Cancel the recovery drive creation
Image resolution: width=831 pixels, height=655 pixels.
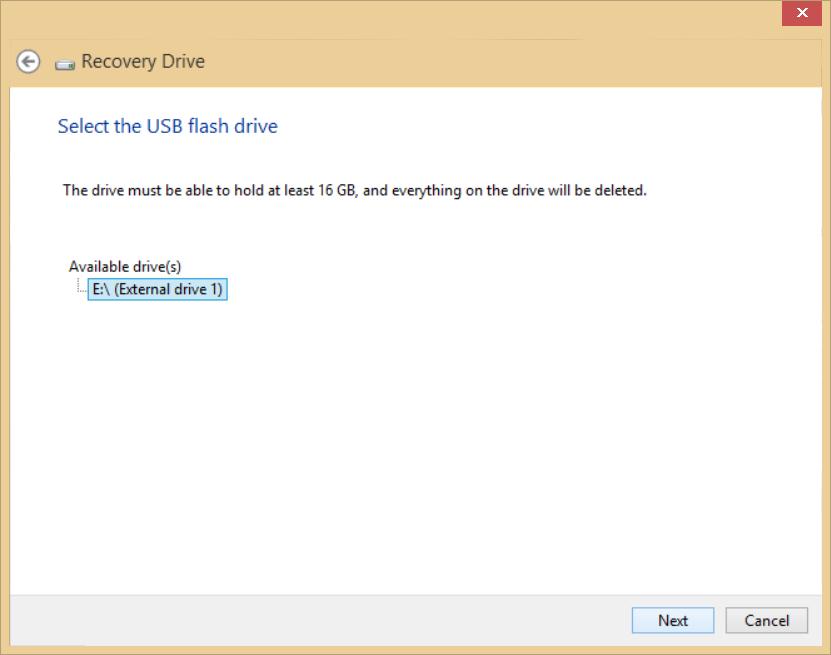point(766,620)
